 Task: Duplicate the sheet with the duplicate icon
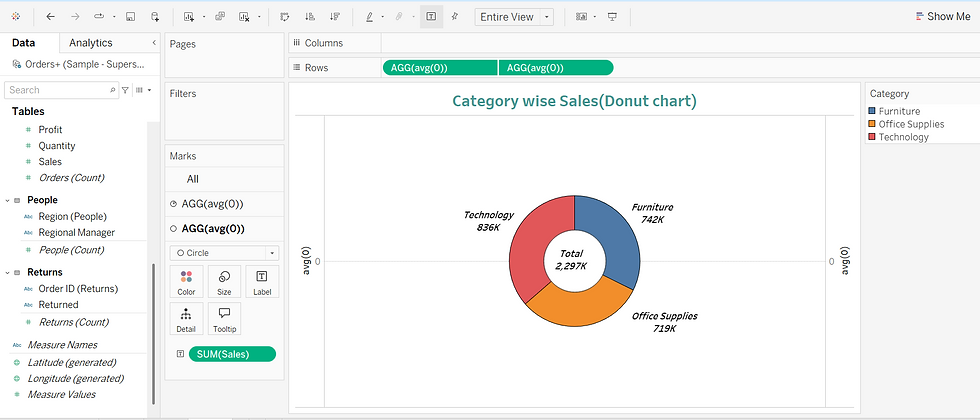pyautogui.click(x=219, y=17)
